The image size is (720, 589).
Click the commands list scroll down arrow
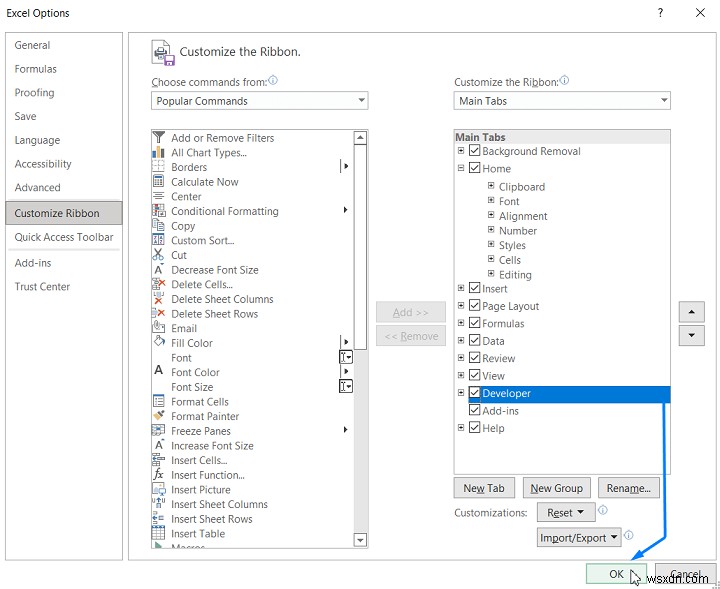[x=360, y=540]
